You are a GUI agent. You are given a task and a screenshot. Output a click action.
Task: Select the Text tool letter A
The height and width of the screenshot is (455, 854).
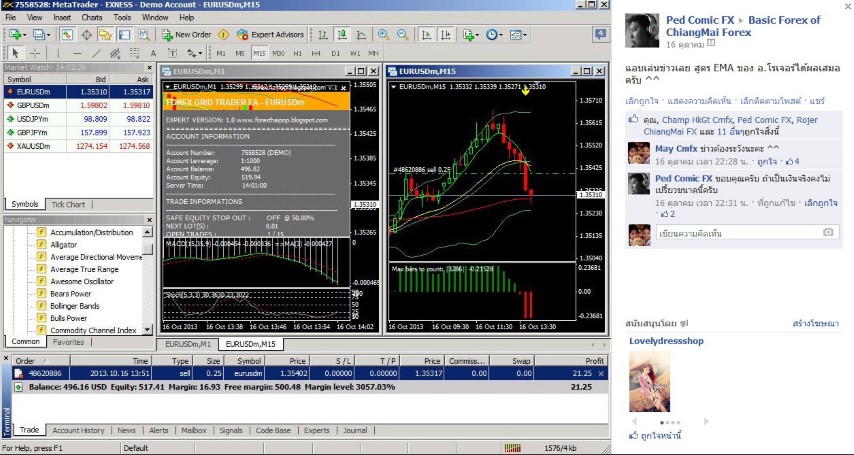click(x=153, y=53)
